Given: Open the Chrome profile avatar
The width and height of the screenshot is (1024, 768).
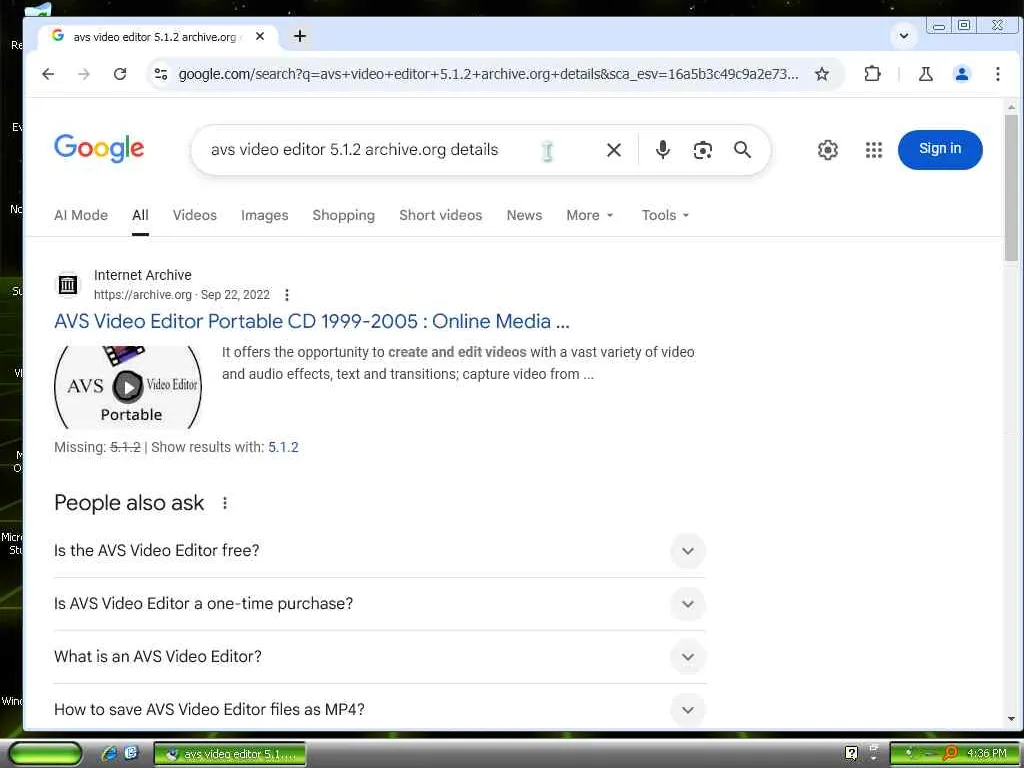Looking at the screenshot, I should [961, 74].
